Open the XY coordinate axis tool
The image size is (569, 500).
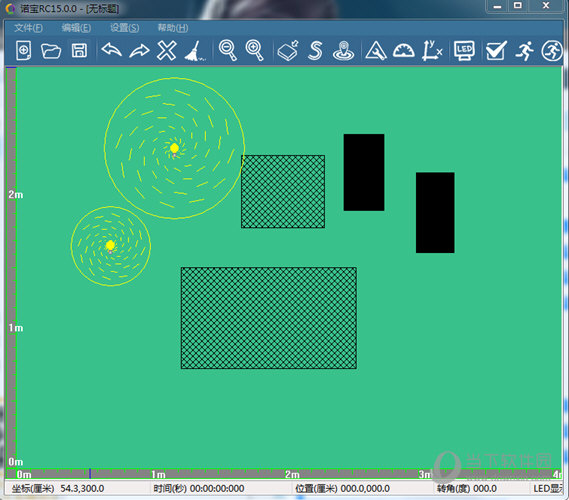click(x=432, y=50)
